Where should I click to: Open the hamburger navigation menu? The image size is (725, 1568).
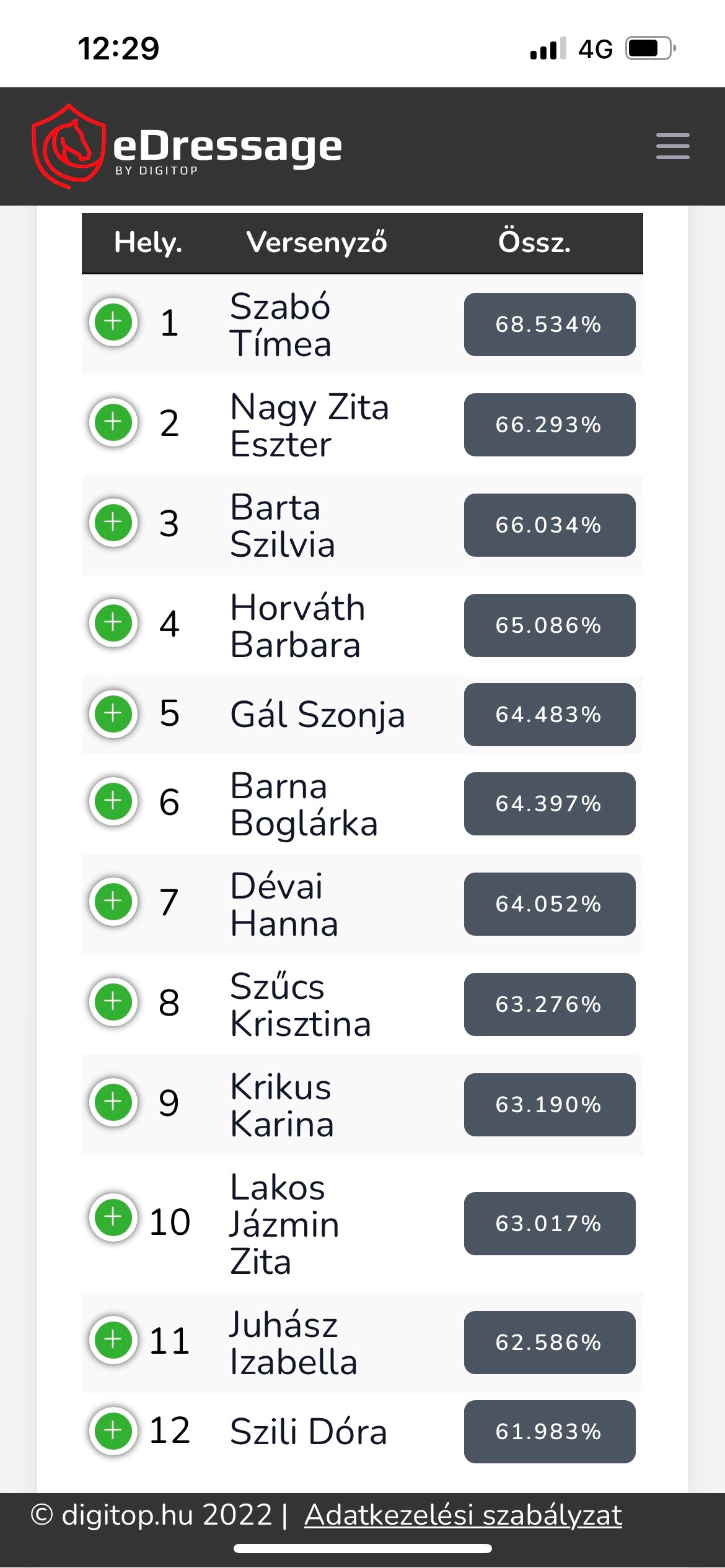672,146
